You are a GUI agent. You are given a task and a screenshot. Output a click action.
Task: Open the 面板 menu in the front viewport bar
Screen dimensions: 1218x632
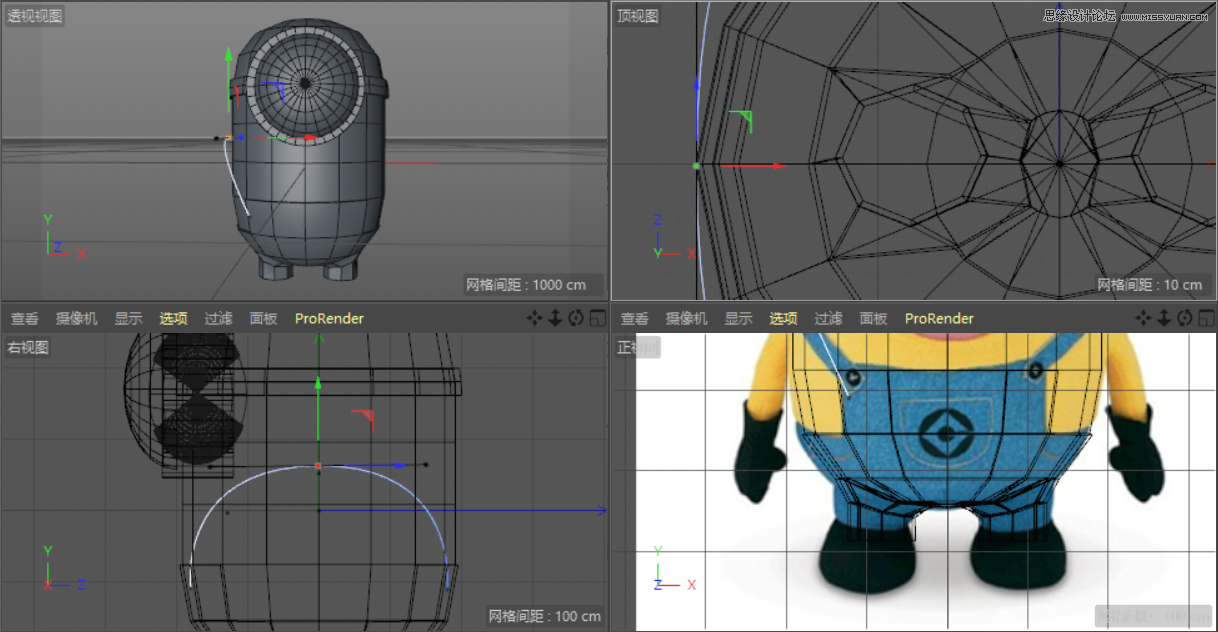click(x=873, y=318)
